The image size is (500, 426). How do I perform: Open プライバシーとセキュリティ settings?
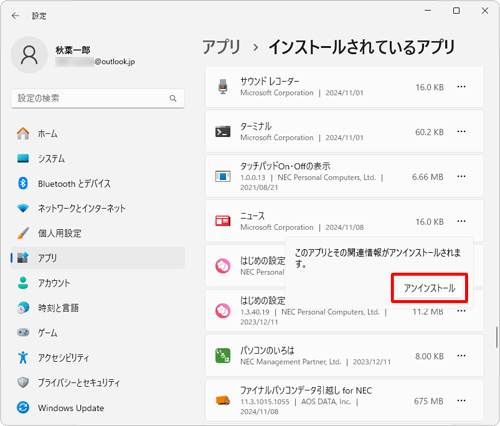point(98,382)
